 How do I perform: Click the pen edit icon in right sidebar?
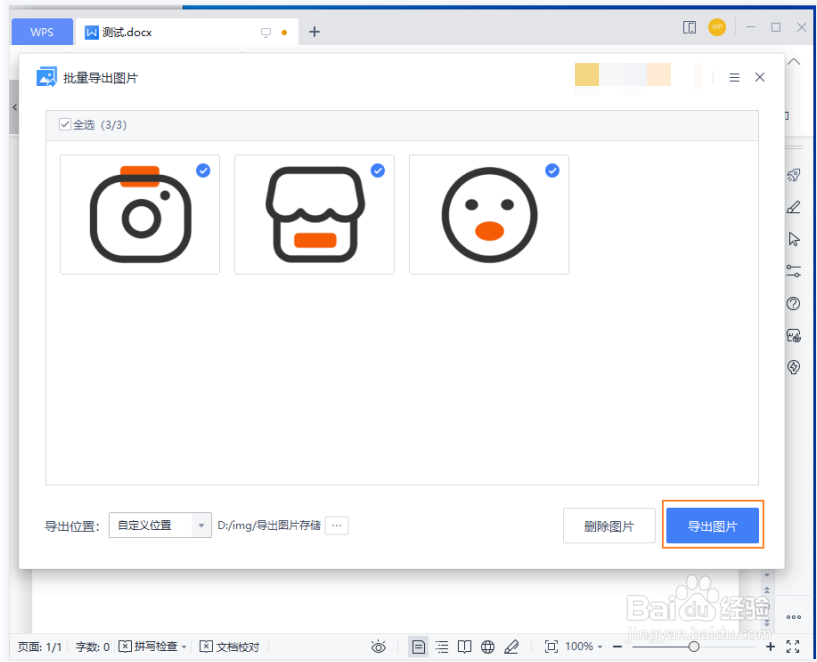coord(793,207)
